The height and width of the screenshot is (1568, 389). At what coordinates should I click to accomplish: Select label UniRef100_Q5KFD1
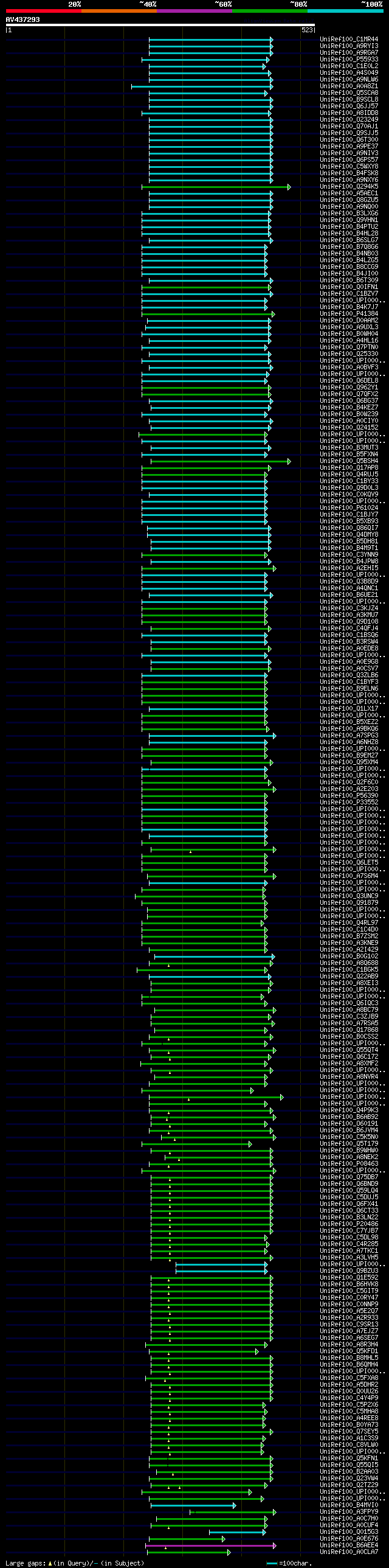349,1352
